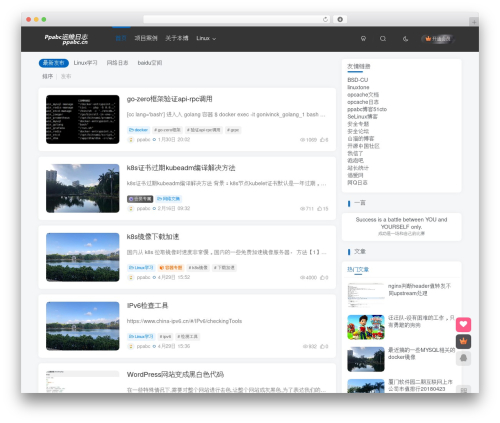The height and width of the screenshot is (423, 500).
Task: Click the view count eye icon on go-zero article
Action: tap(302, 140)
